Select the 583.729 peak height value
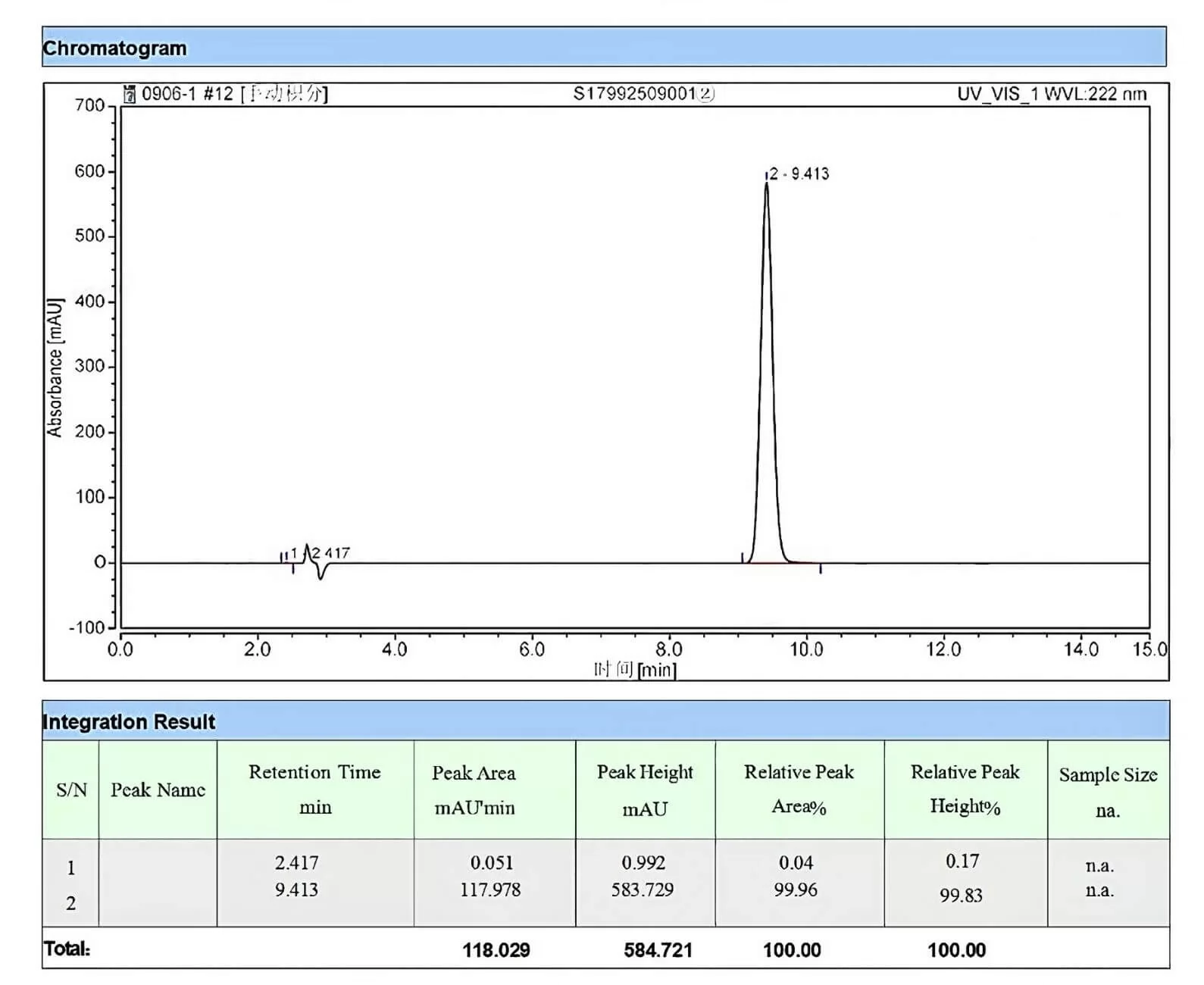Screen dimensions: 1204x985 pos(643,890)
